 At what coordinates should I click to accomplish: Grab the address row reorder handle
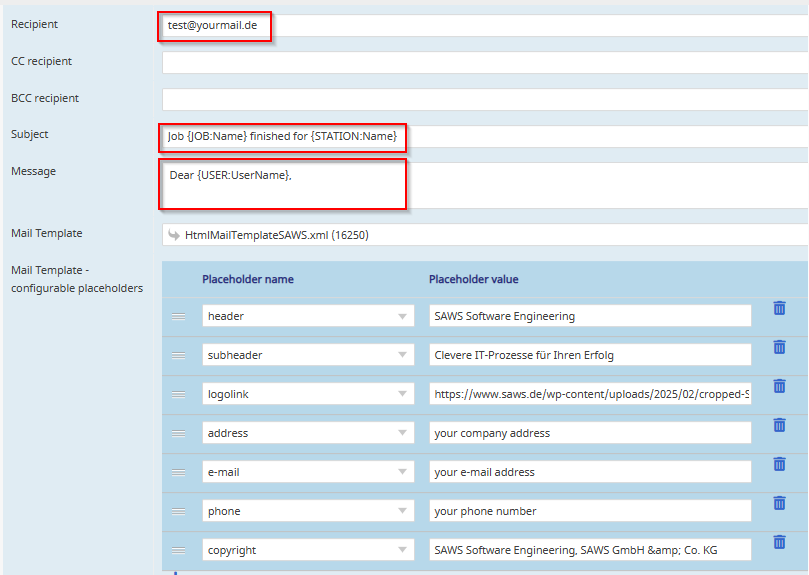click(179, 433)
